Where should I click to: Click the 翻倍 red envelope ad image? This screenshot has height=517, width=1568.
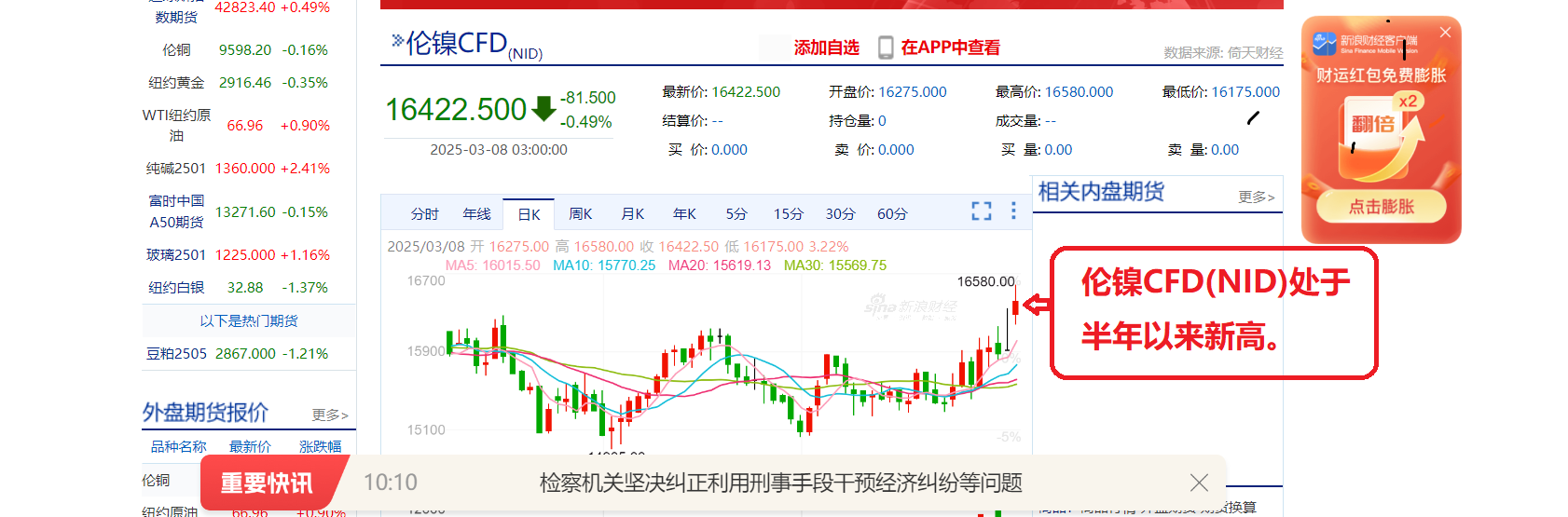1380,137
